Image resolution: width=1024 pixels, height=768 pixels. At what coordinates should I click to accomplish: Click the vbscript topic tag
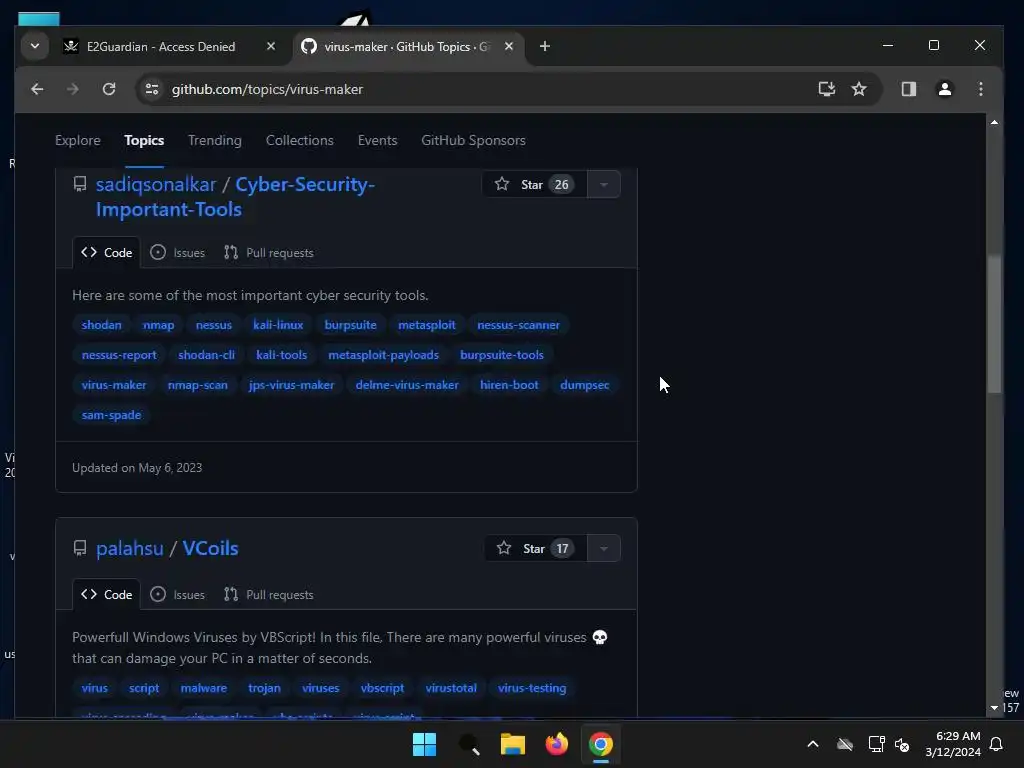[382, 688]
